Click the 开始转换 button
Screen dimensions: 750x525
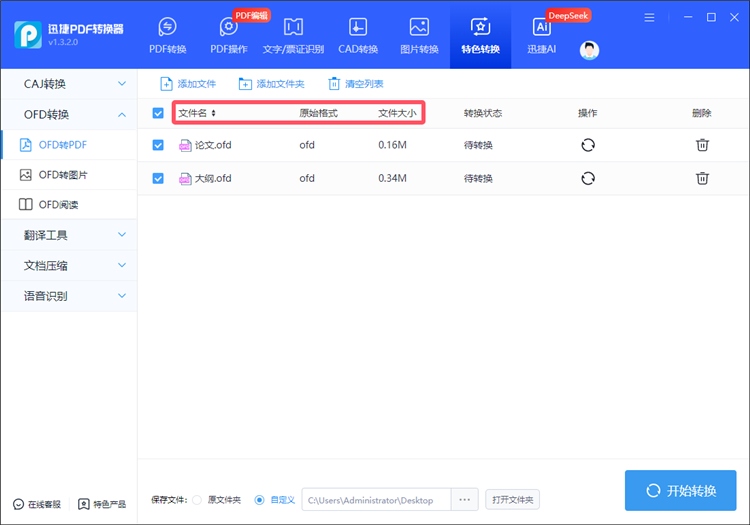click(680, 491)
